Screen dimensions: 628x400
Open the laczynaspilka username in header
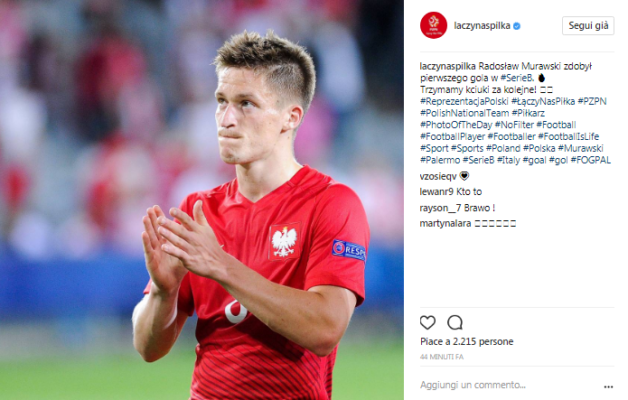[482, 26]
